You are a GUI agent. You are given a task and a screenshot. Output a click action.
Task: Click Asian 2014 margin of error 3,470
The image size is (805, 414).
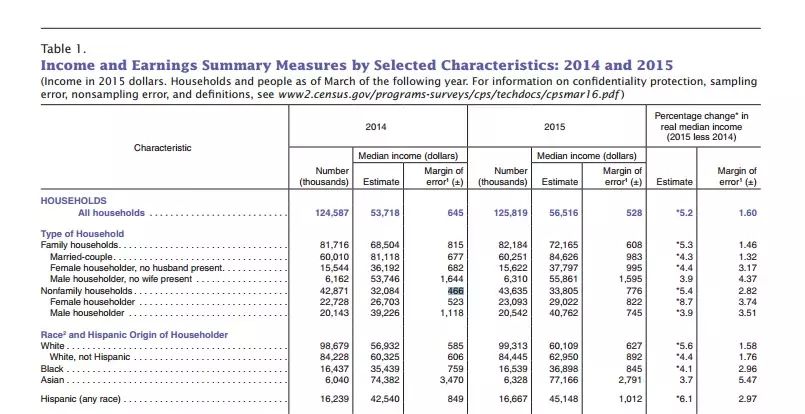point(452,380)
